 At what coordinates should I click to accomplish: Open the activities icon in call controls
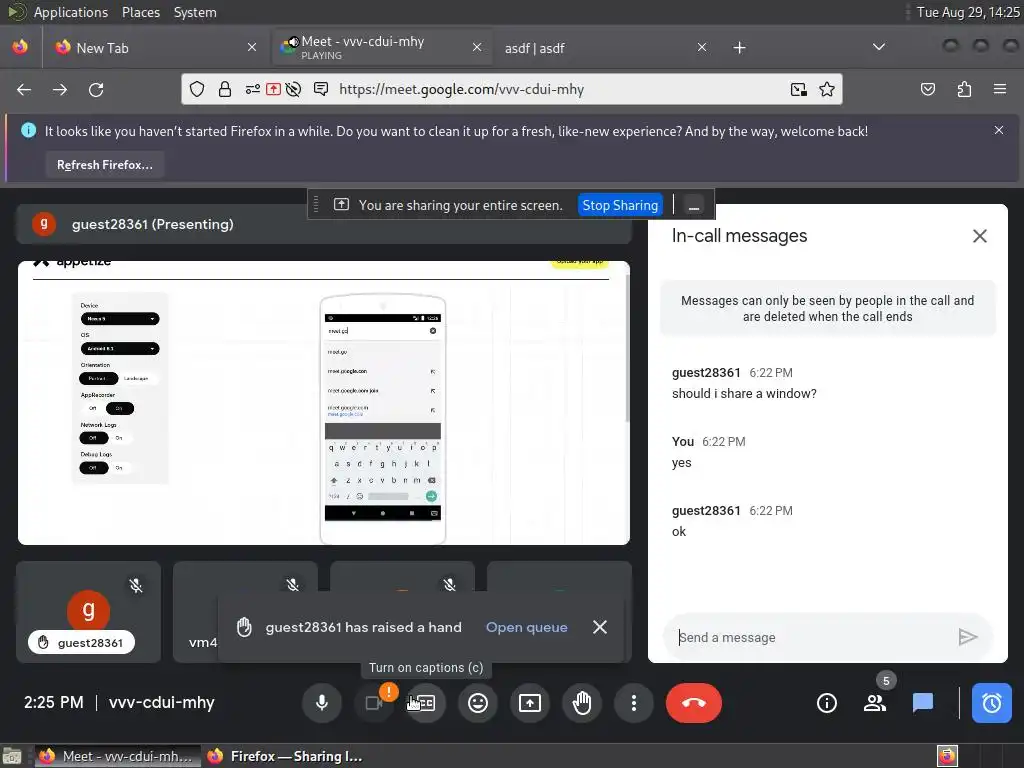click(x=991, y=703)
